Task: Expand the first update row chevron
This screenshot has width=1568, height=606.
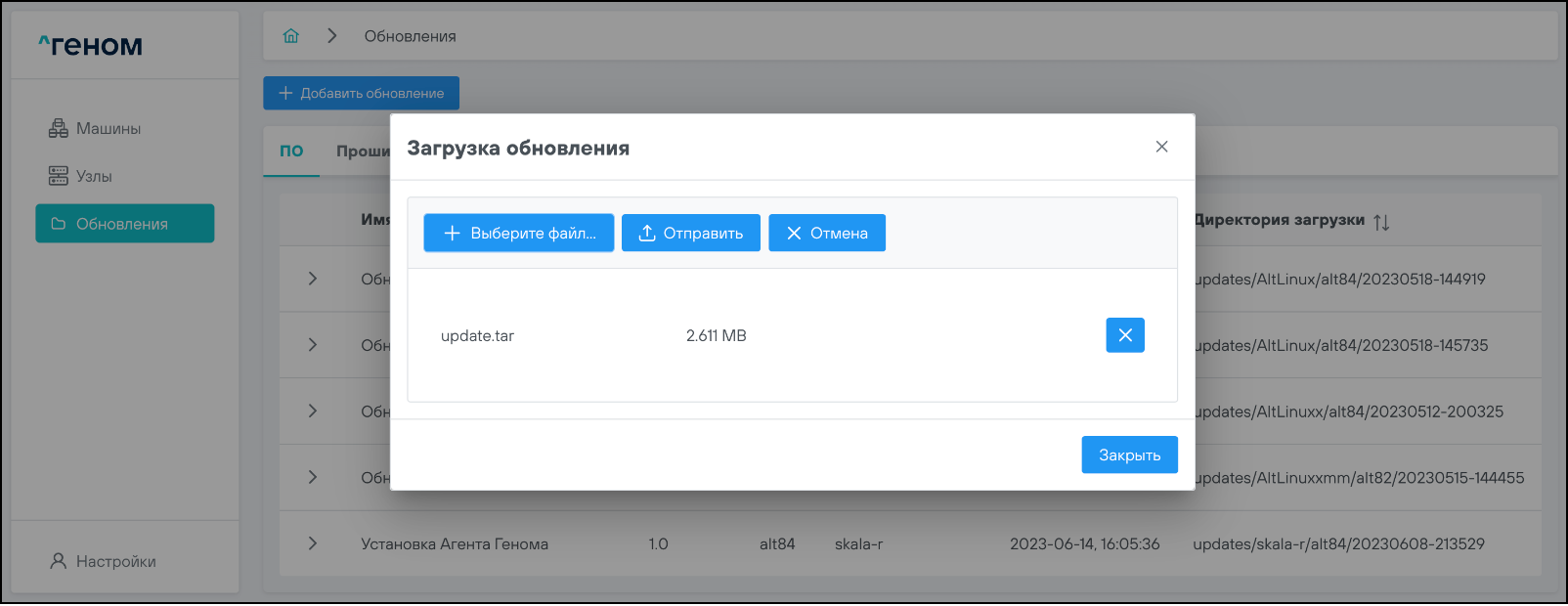Action: tap(313, 279)
